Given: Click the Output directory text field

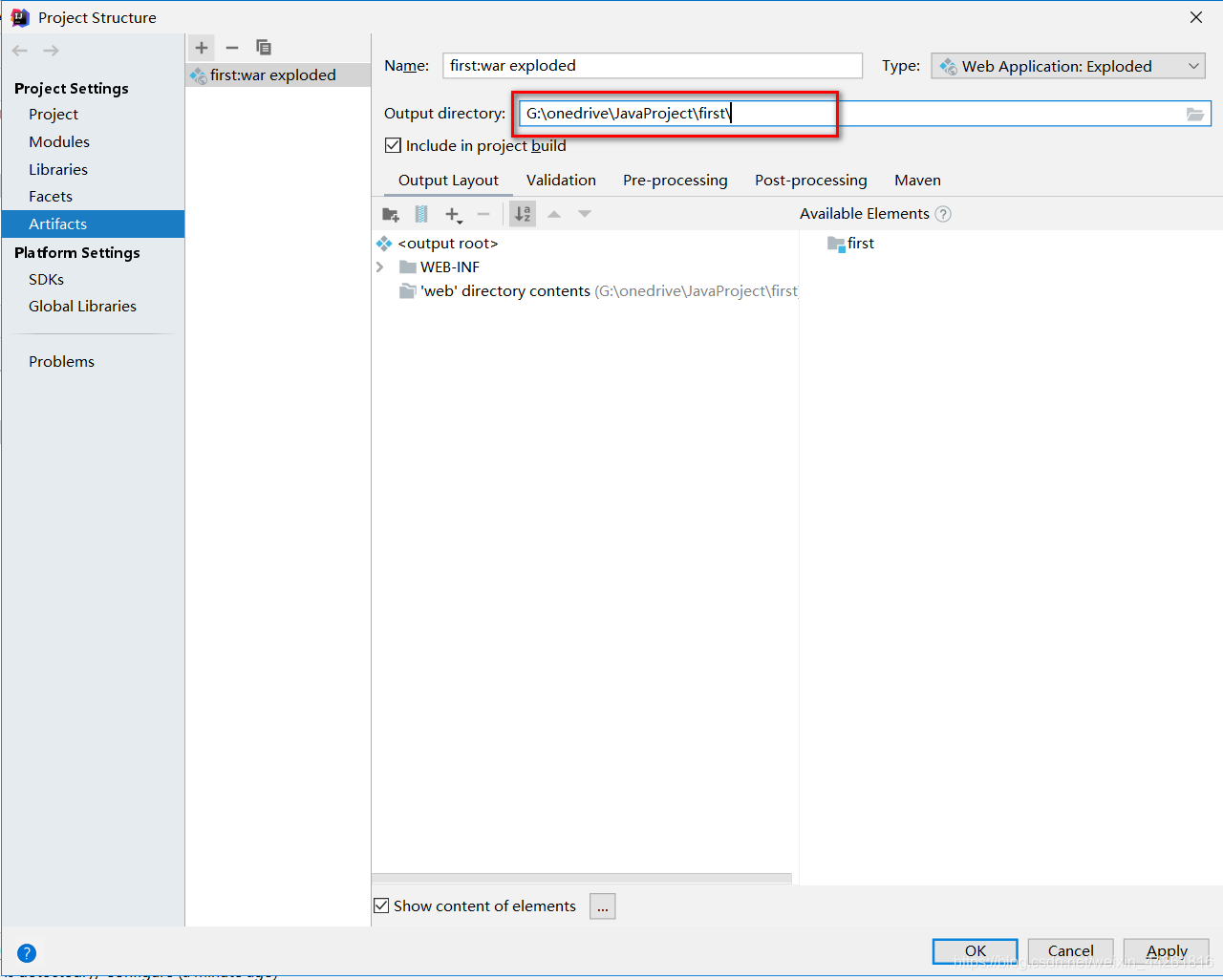Looking at the screenshot, I should click(865, 114).
